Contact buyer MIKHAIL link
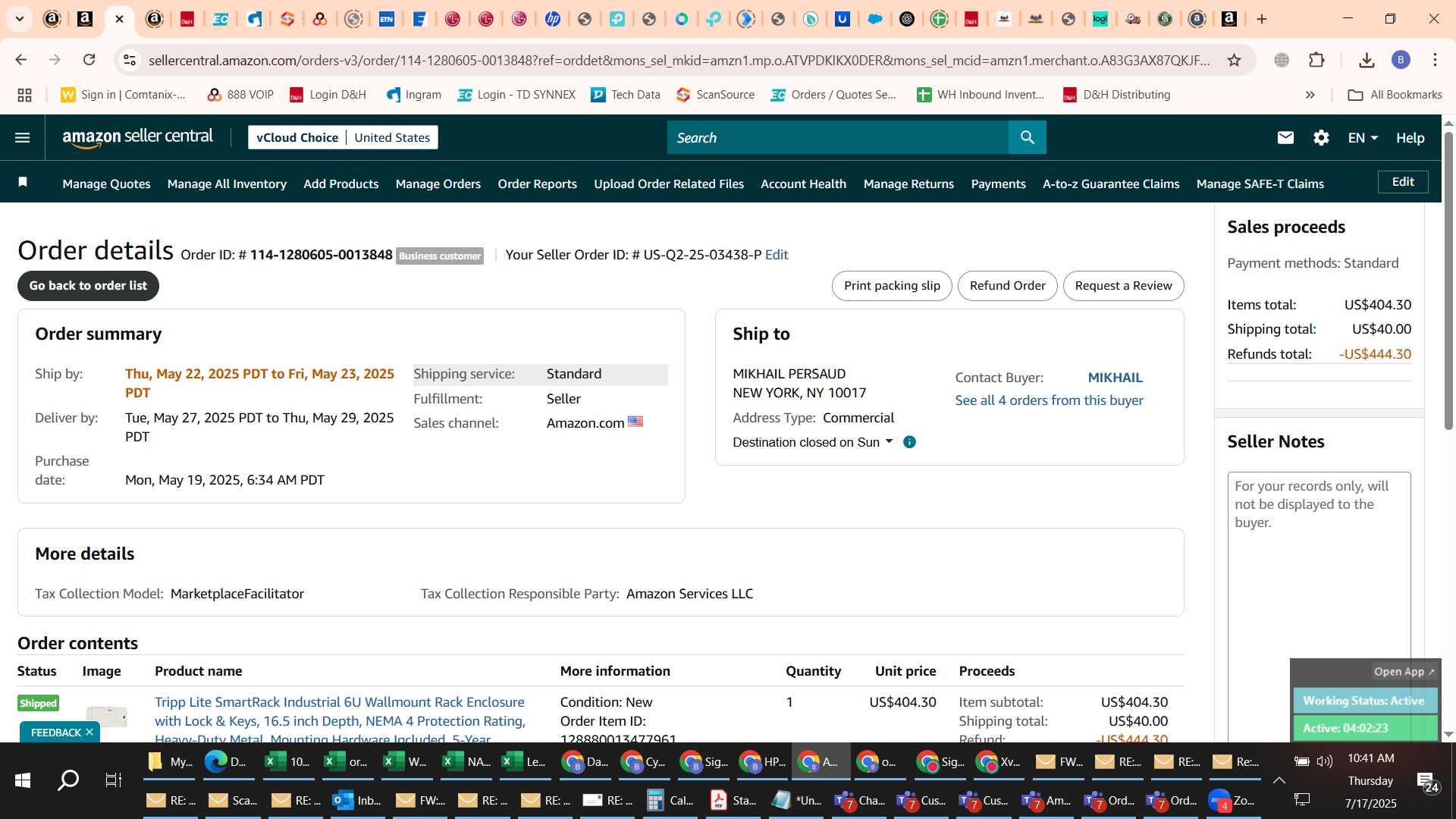Screen dimensions: 1456x819 click(x=1115, y=378)
